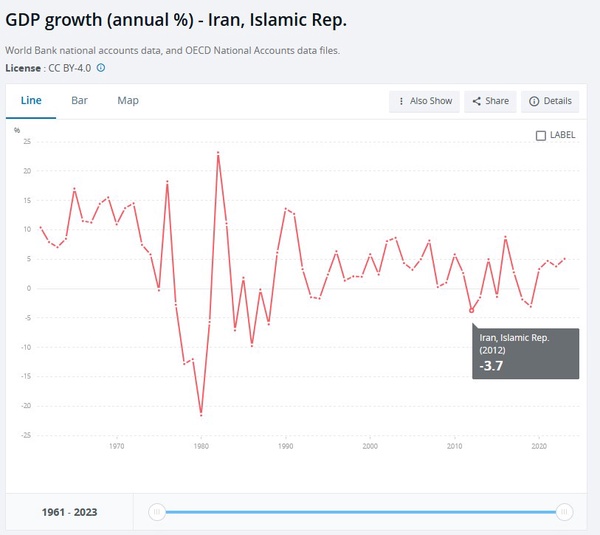This screenshot has width=600, height=535.
Task: Switch to the Bar chart tab
Action: click(x=79, y=101)
